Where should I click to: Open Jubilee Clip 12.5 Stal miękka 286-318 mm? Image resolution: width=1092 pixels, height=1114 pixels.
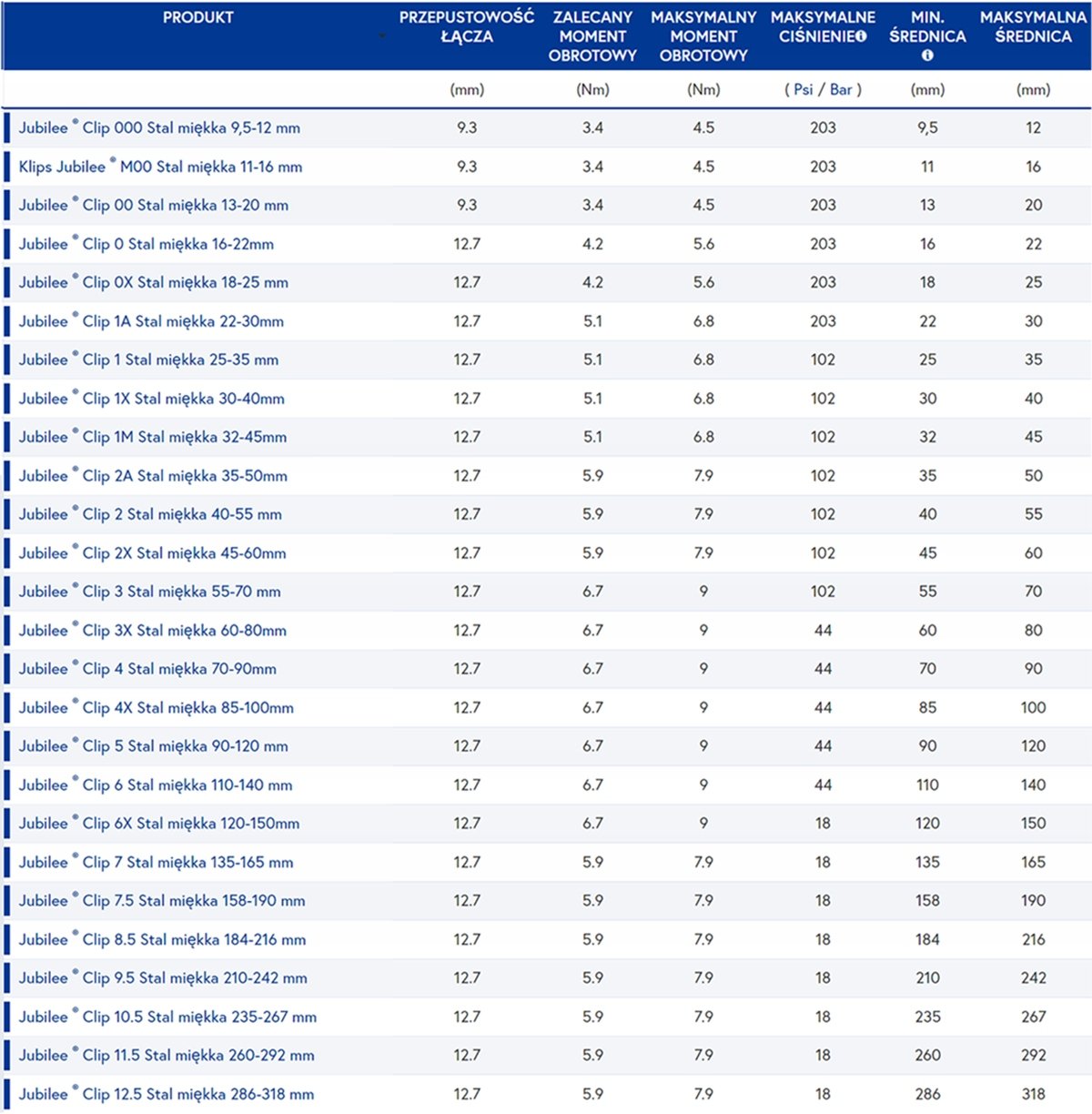point(167,1095)
